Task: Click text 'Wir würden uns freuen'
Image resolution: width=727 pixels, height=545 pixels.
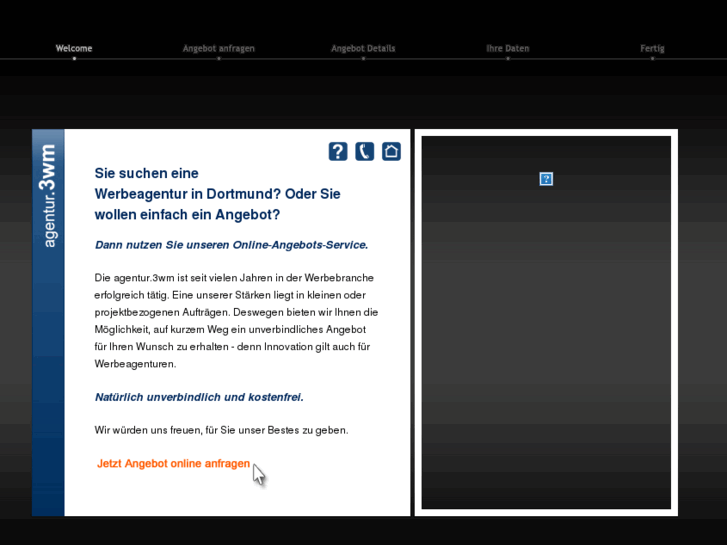Action: pyautogui.click(x=148, y=430)
